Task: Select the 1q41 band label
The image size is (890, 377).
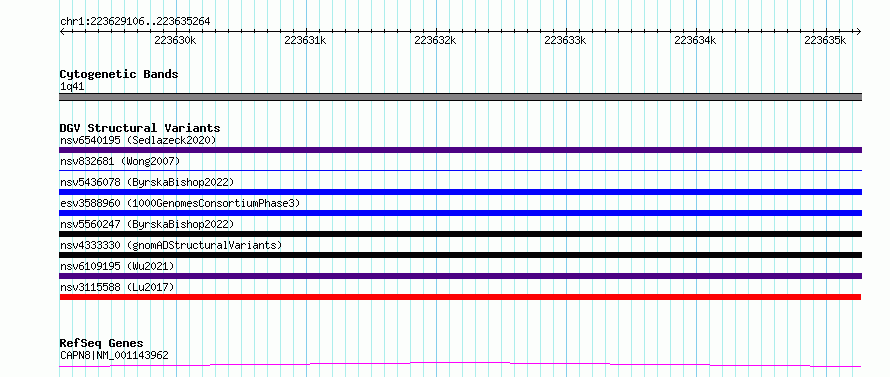Action: tap(72, 87)
